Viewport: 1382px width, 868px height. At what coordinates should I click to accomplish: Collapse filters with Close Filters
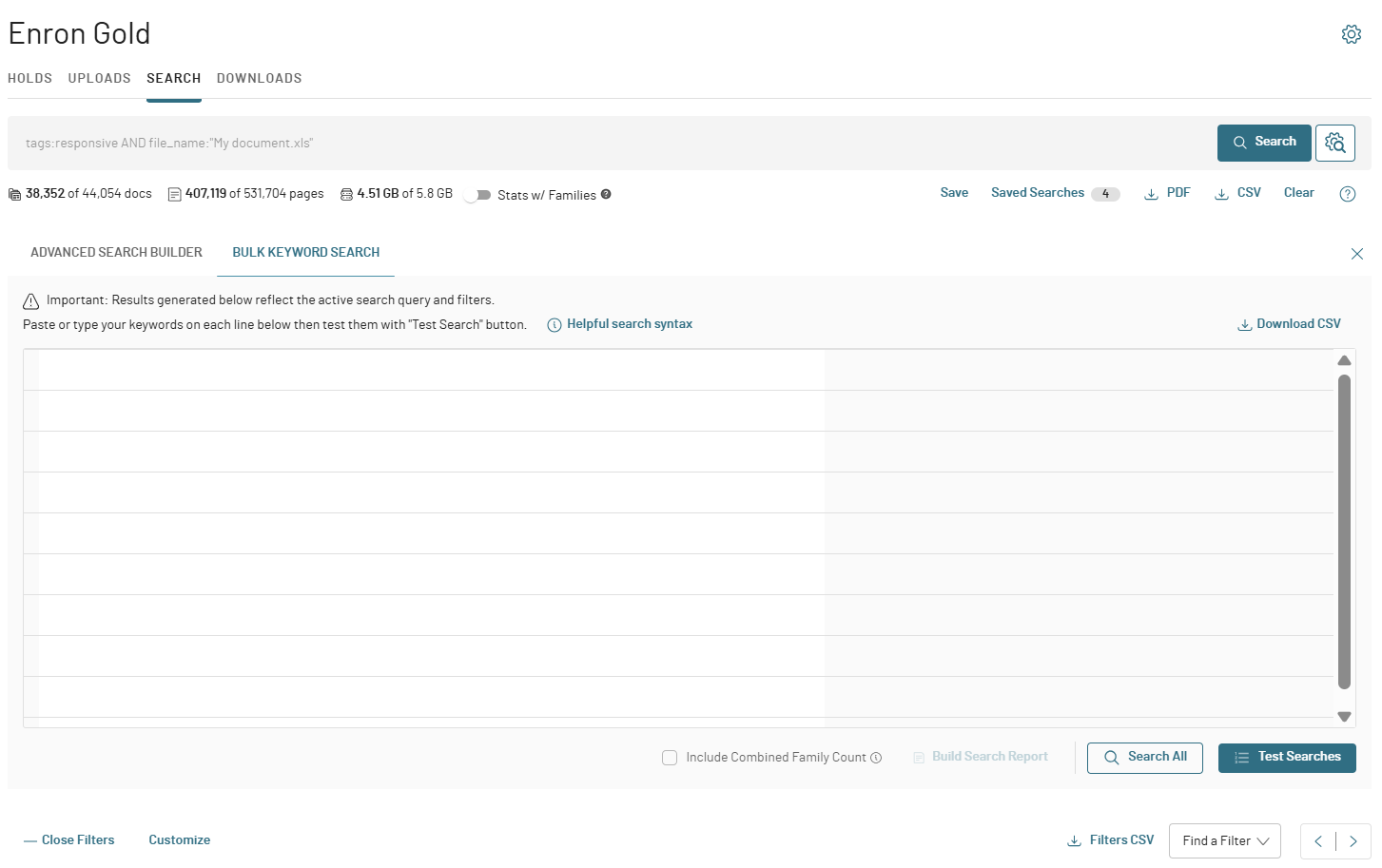pos(69,840)
